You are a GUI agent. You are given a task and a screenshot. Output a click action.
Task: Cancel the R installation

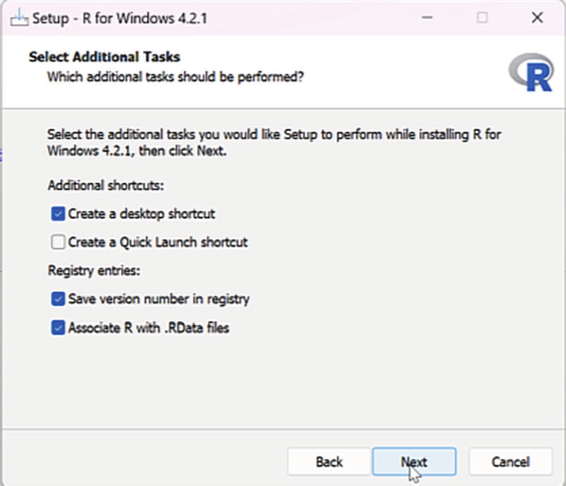pos(510,461)
